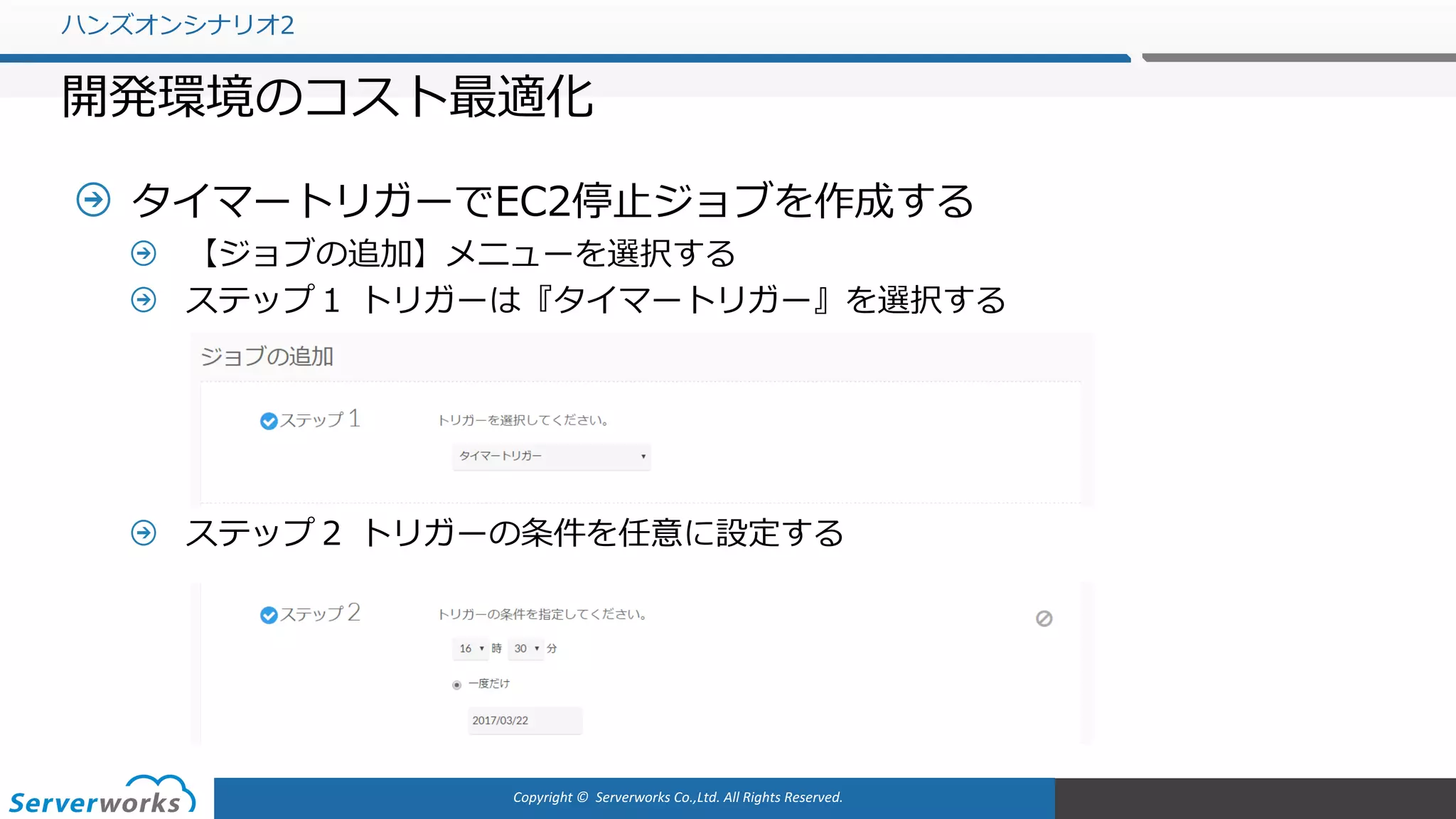Click the ジョブの追加 panel heading
This screenshot has height=819, width=1456.
(x=267, y=356)
